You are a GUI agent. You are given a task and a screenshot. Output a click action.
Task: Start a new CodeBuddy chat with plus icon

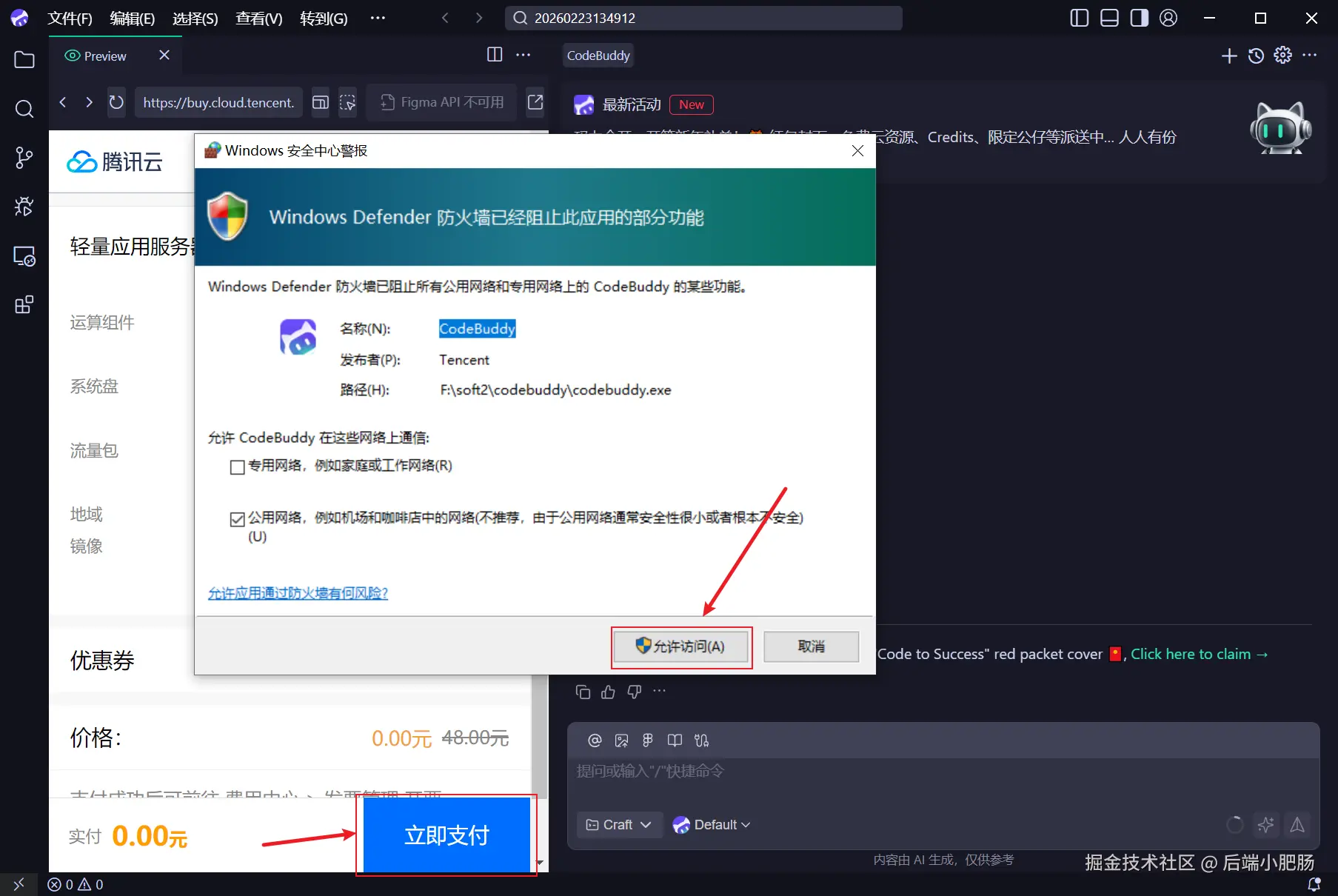(1229, 56)
